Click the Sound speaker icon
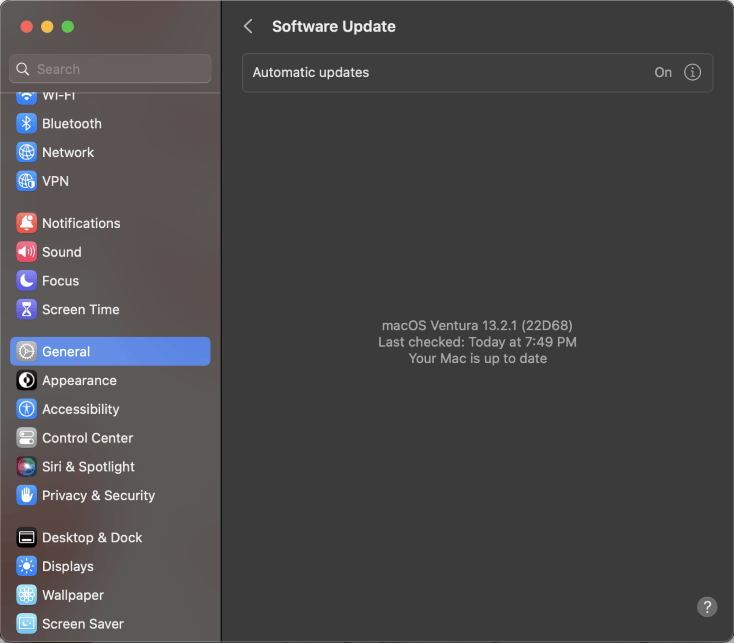The image size is (734, 643). (26, 252)
